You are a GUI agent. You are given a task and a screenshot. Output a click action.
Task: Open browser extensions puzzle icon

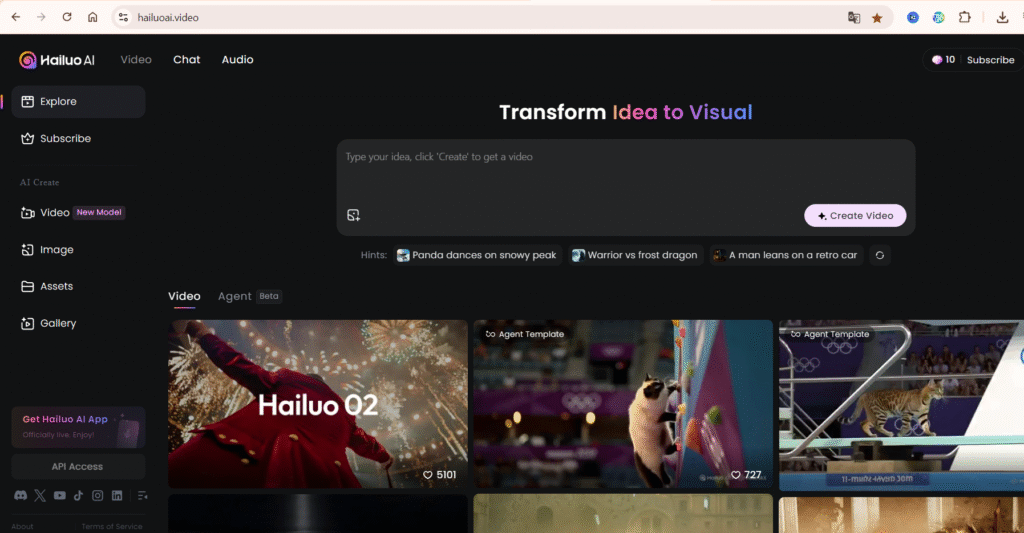(x=965, y=18)
